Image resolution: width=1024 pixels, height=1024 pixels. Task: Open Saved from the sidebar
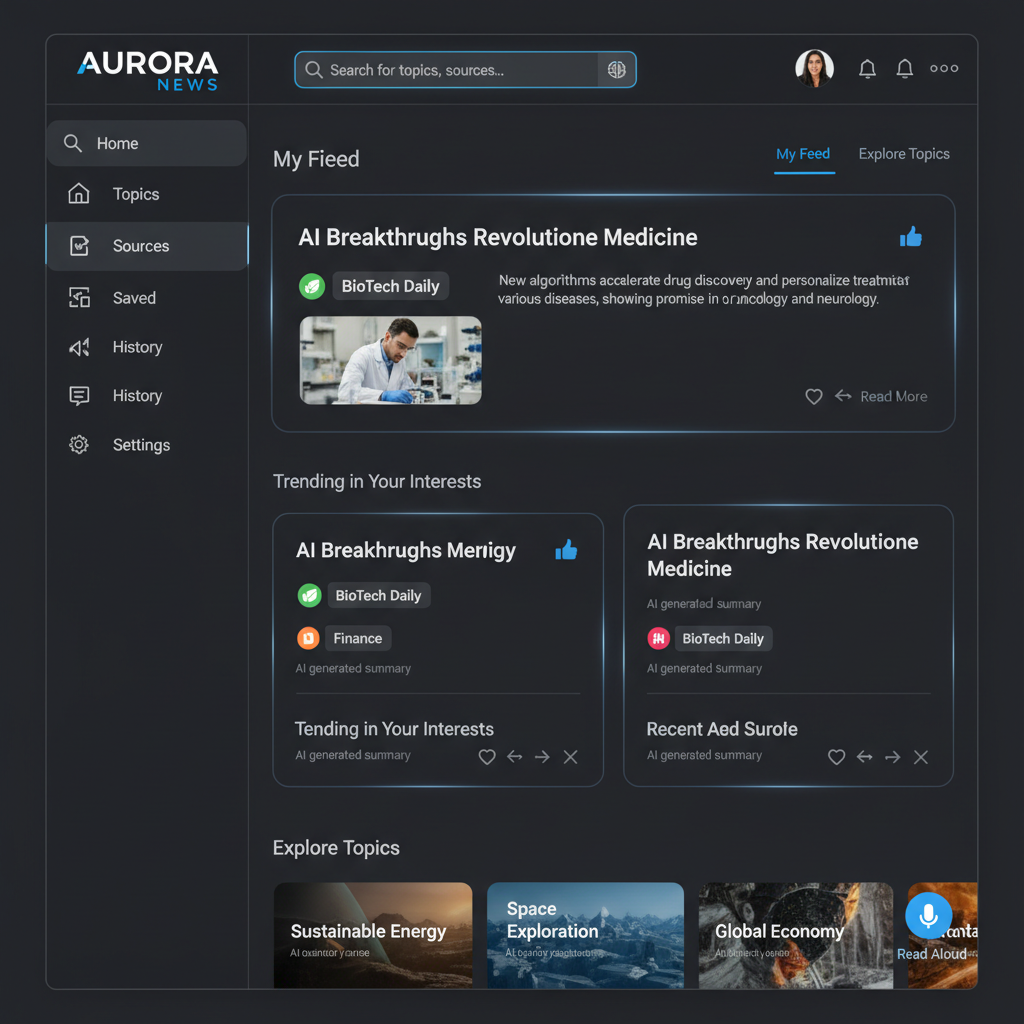coord(134,298)
